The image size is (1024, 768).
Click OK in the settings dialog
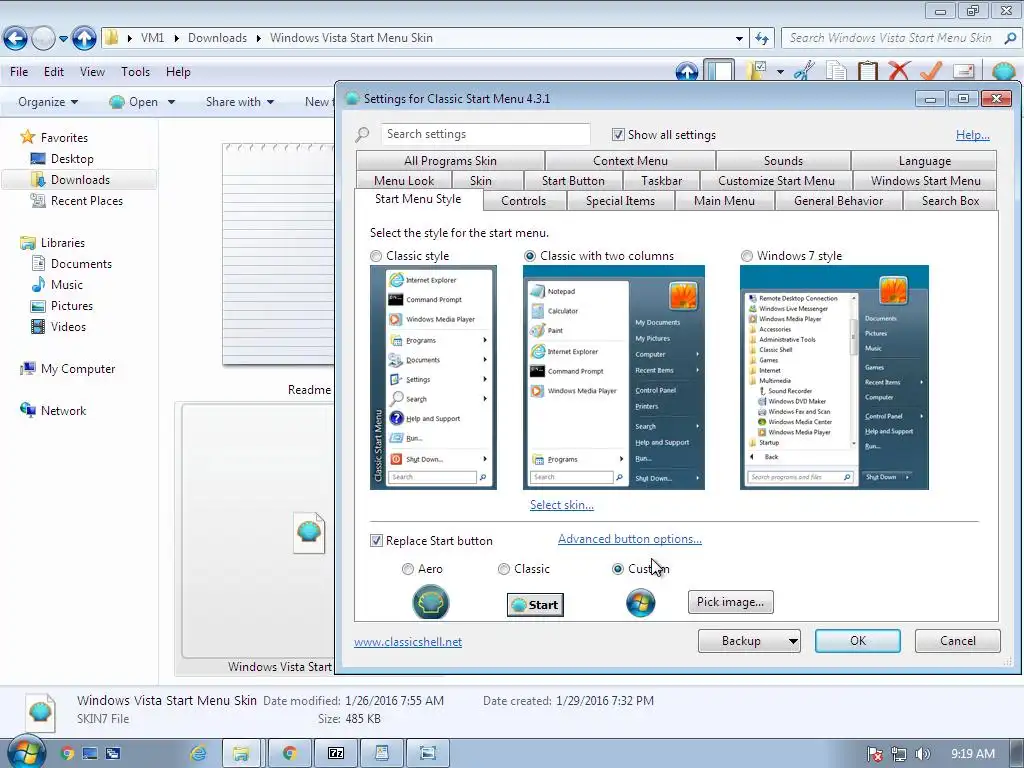click(x=857, y=641)
